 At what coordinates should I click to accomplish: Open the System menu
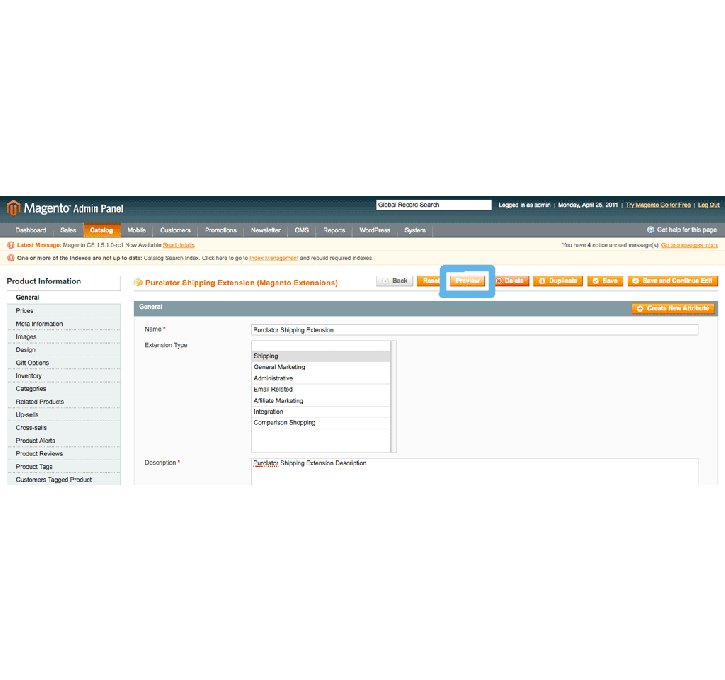pos(415,230)
